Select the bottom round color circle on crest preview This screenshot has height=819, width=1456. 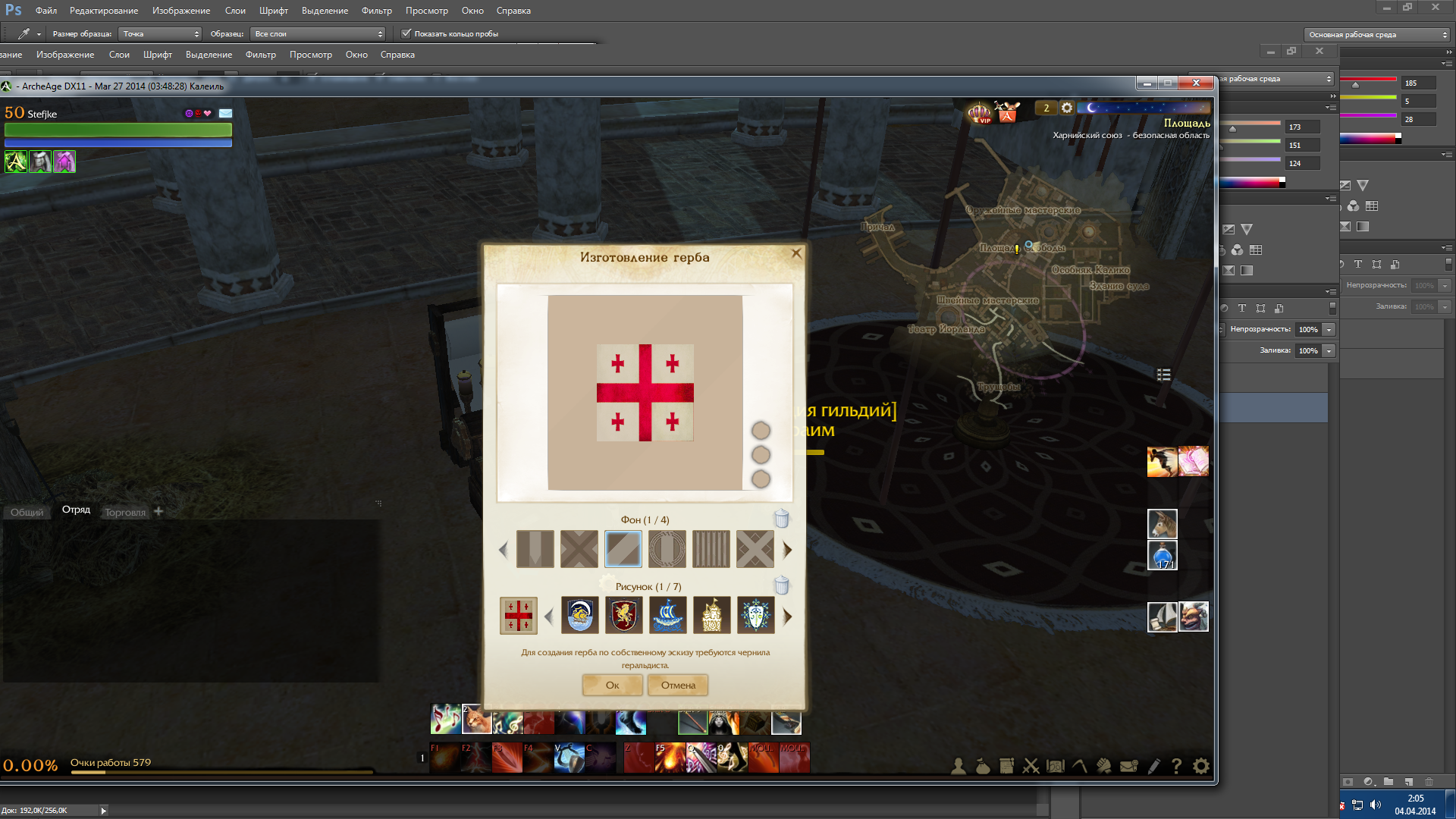761,479
